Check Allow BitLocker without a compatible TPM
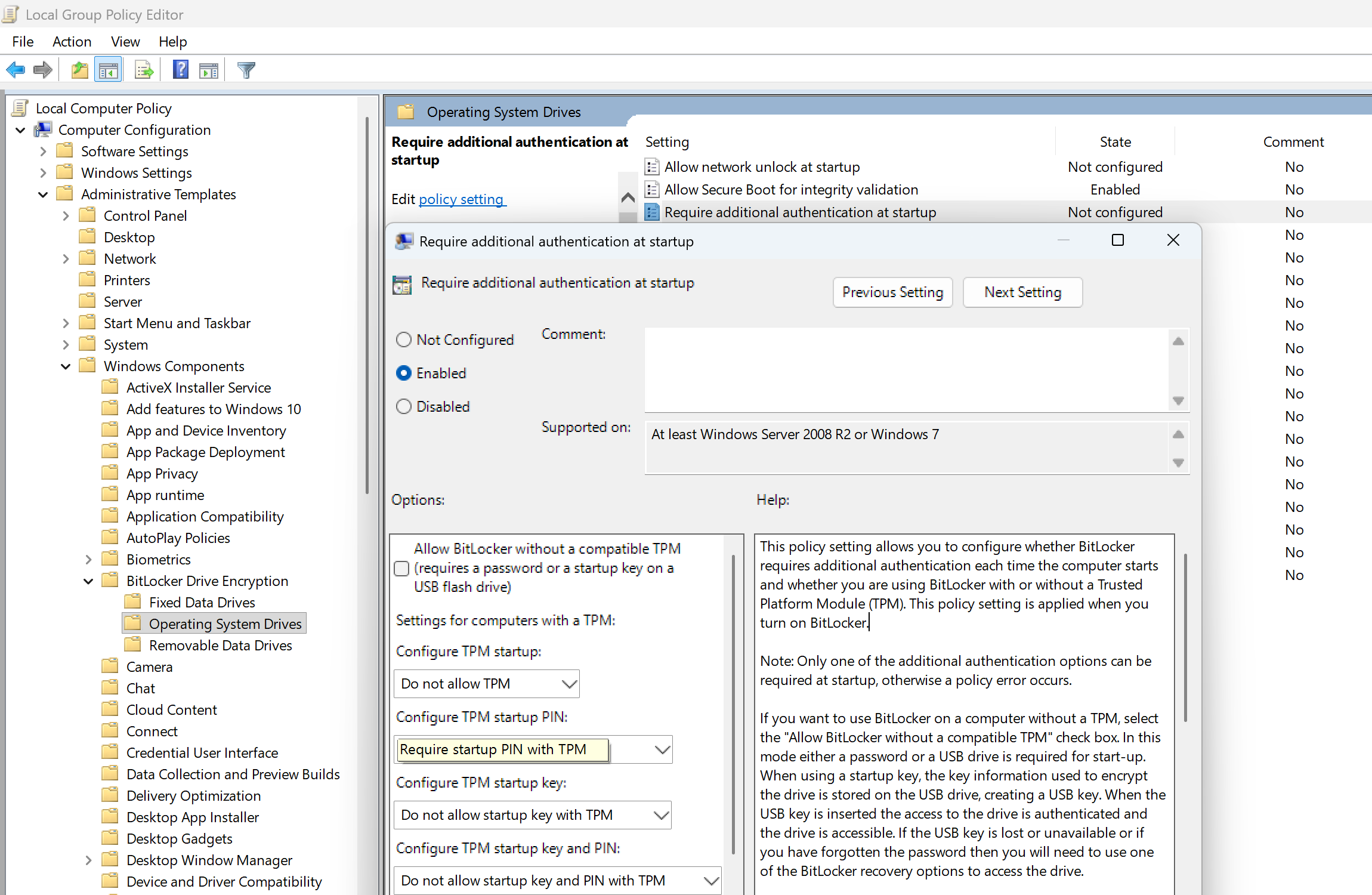 point(401,568)
